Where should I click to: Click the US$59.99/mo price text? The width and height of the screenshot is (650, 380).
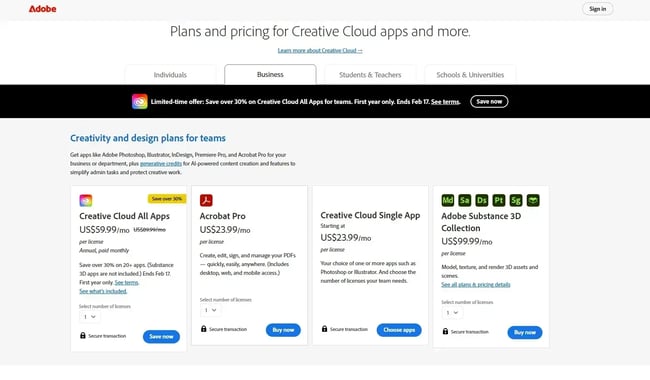pyautogui.click(x=104, y=230)
